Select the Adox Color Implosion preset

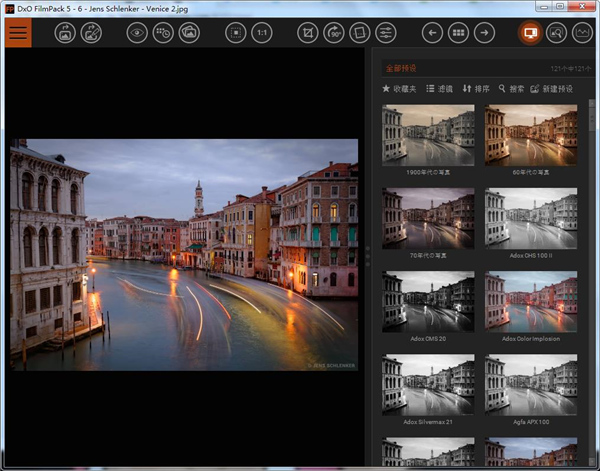(531, 302)
